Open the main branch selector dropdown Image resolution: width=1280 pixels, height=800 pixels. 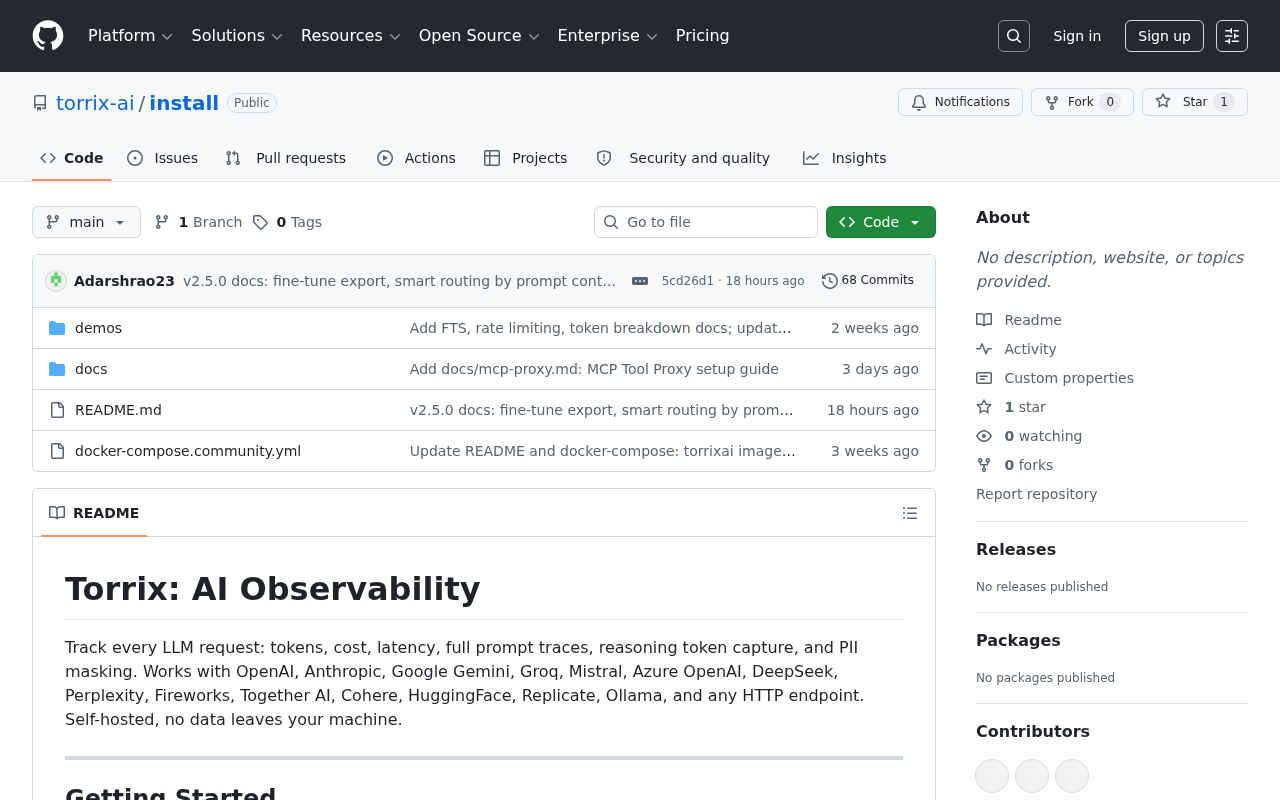pyautogui.click(x=86, y=222)
